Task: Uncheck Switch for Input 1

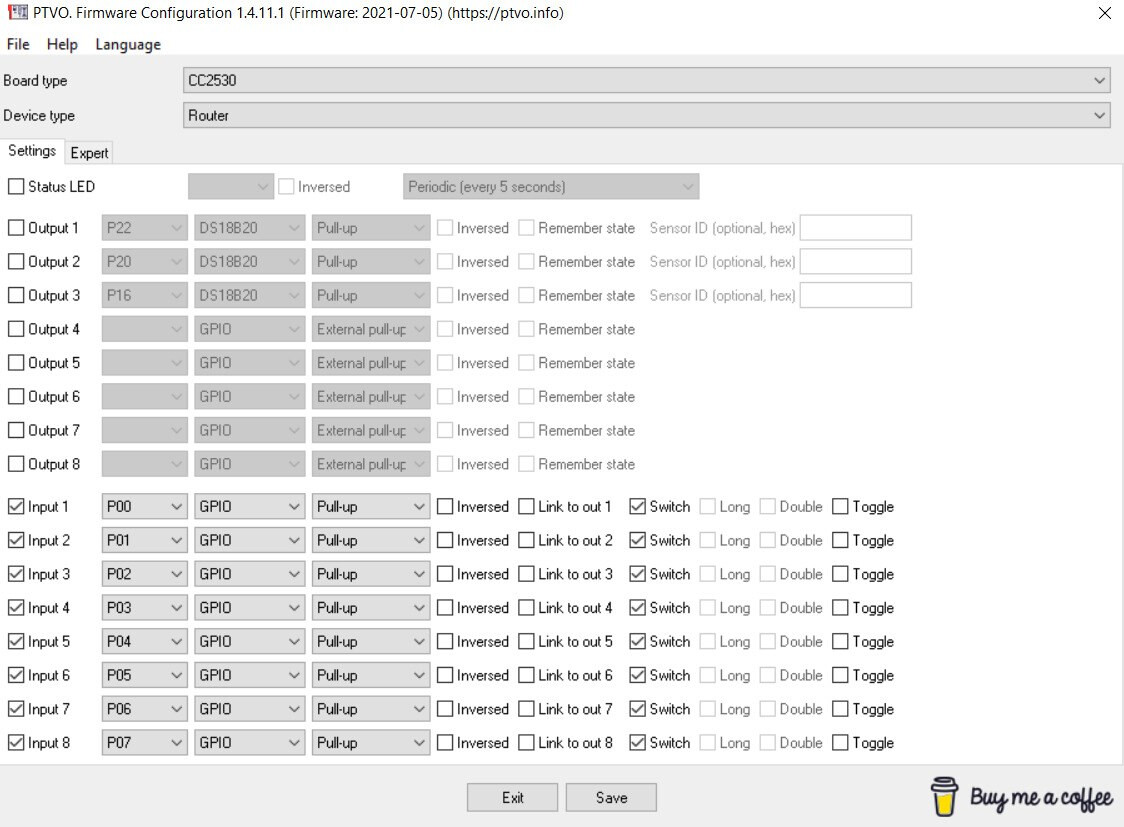Action: pos(637,507)
